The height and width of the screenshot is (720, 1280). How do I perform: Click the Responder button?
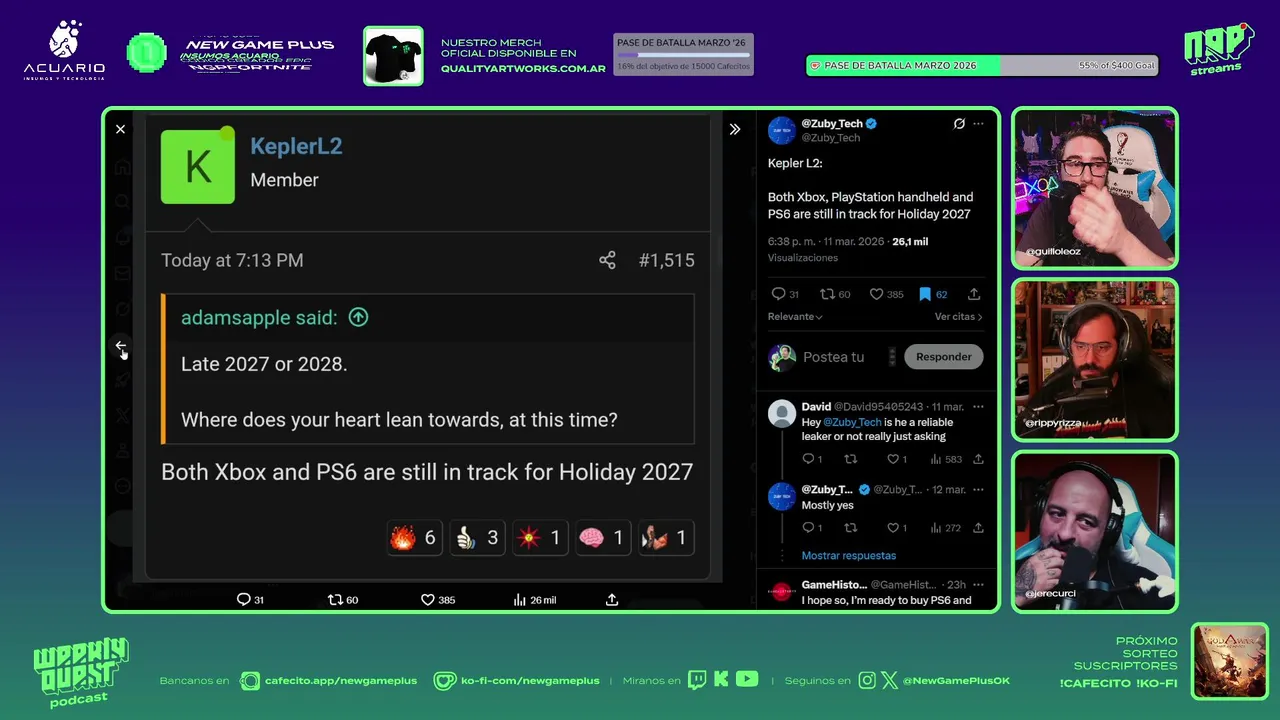(943, 357)
